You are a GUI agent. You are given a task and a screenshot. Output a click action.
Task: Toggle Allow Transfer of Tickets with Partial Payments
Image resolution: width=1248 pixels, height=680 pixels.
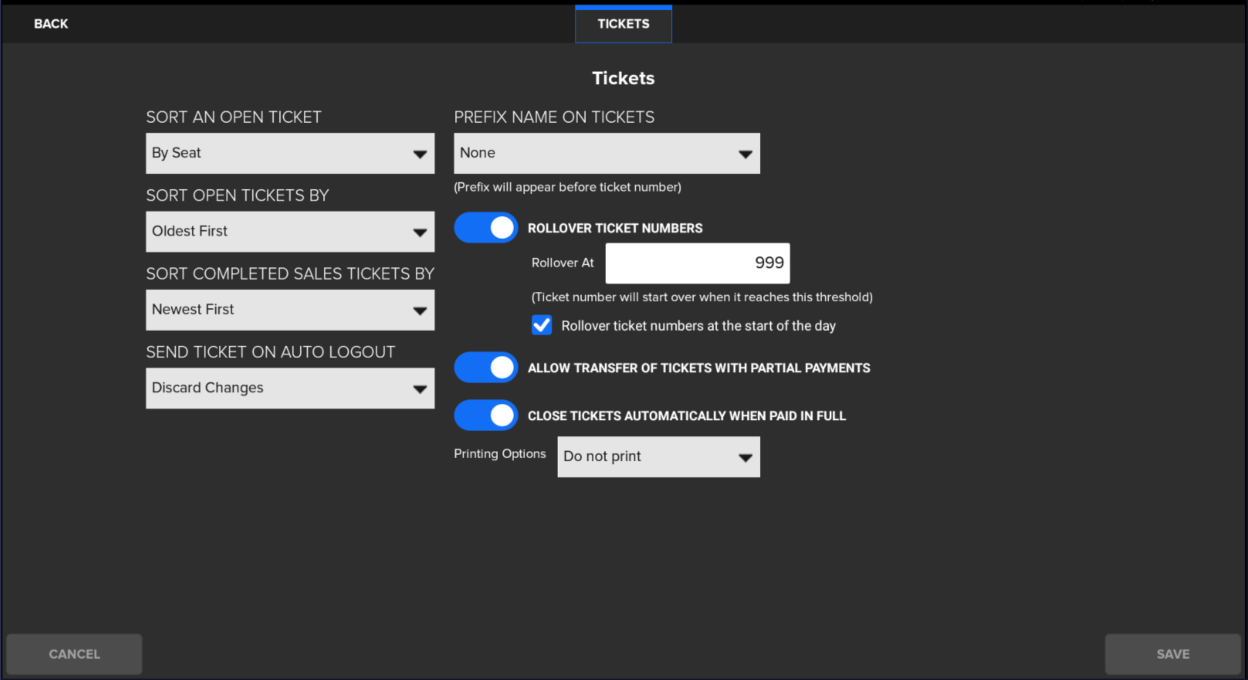[486, 368]
